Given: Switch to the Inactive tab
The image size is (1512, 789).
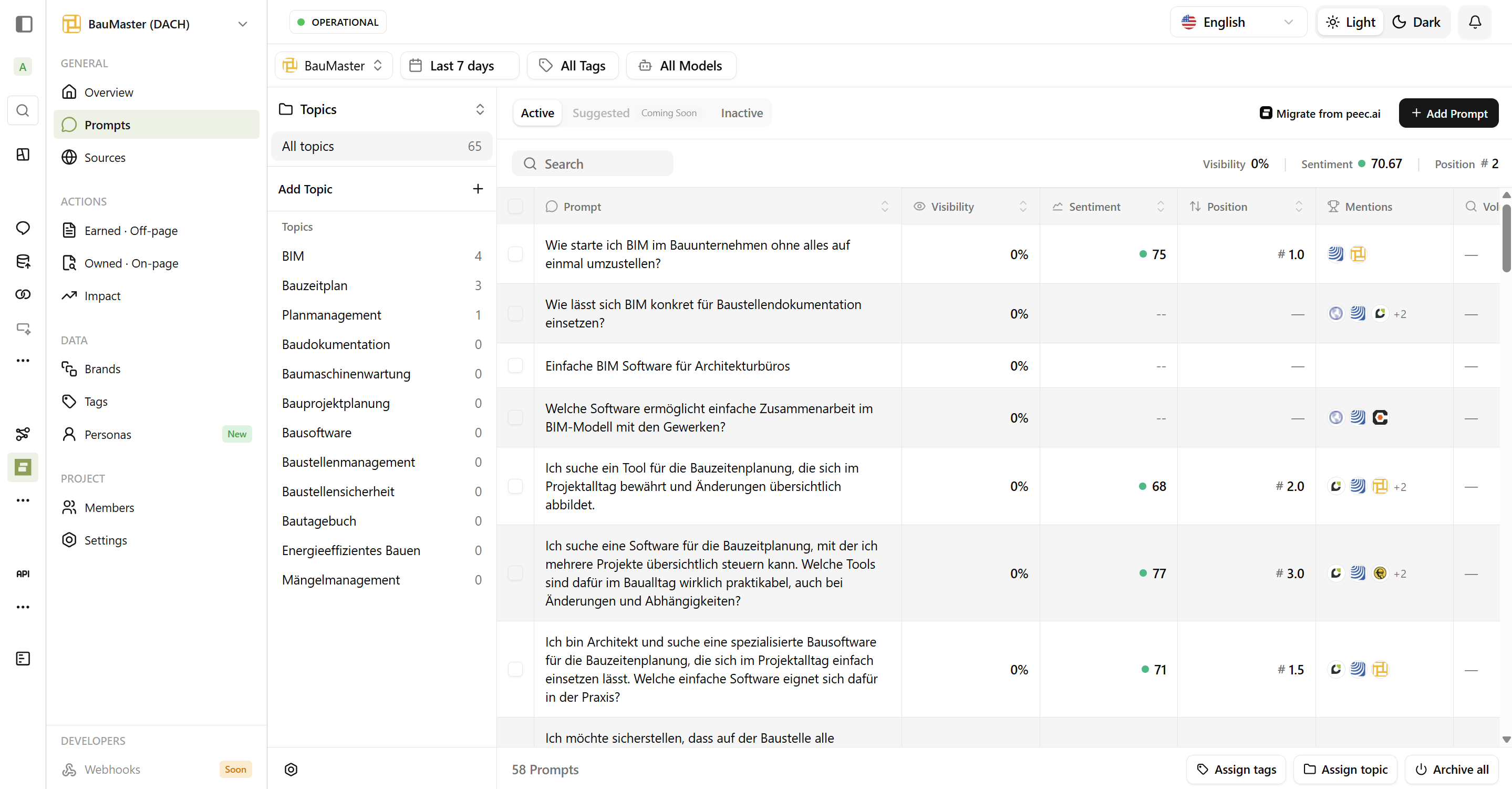Looking at the screenshot, I should tap(741, 113).
